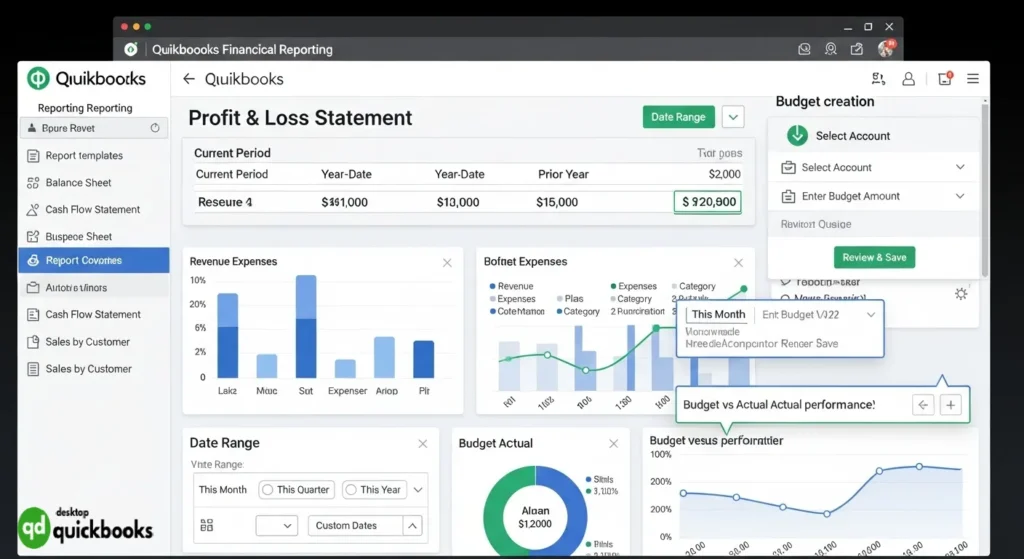Expand the Enter Budget Amount dropdown
This screenshot has height=559, width=1024.
coord(960,197)
